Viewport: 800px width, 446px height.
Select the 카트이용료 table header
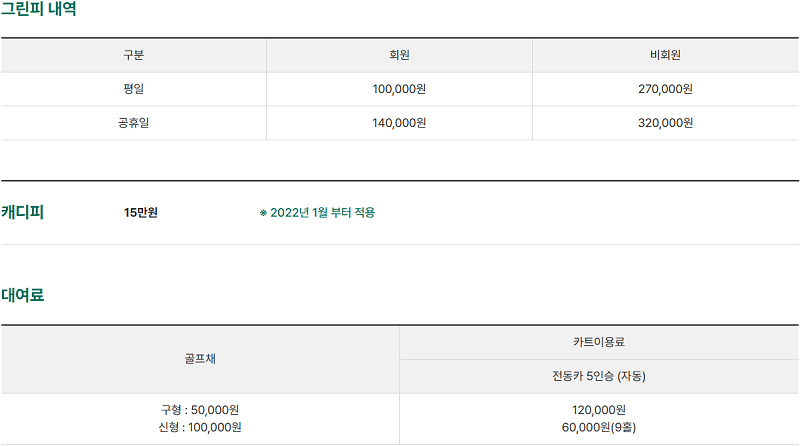tap(599, 342)
